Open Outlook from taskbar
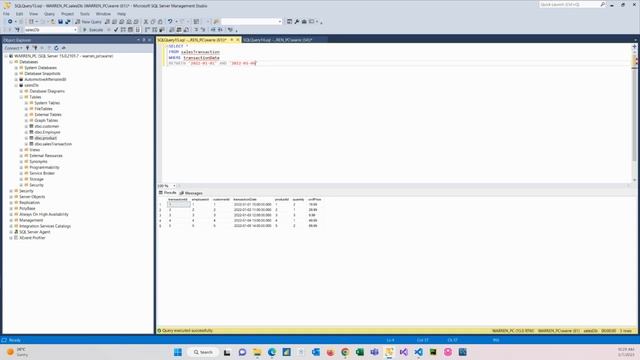The image size is (640, 360). pos(316,352)
